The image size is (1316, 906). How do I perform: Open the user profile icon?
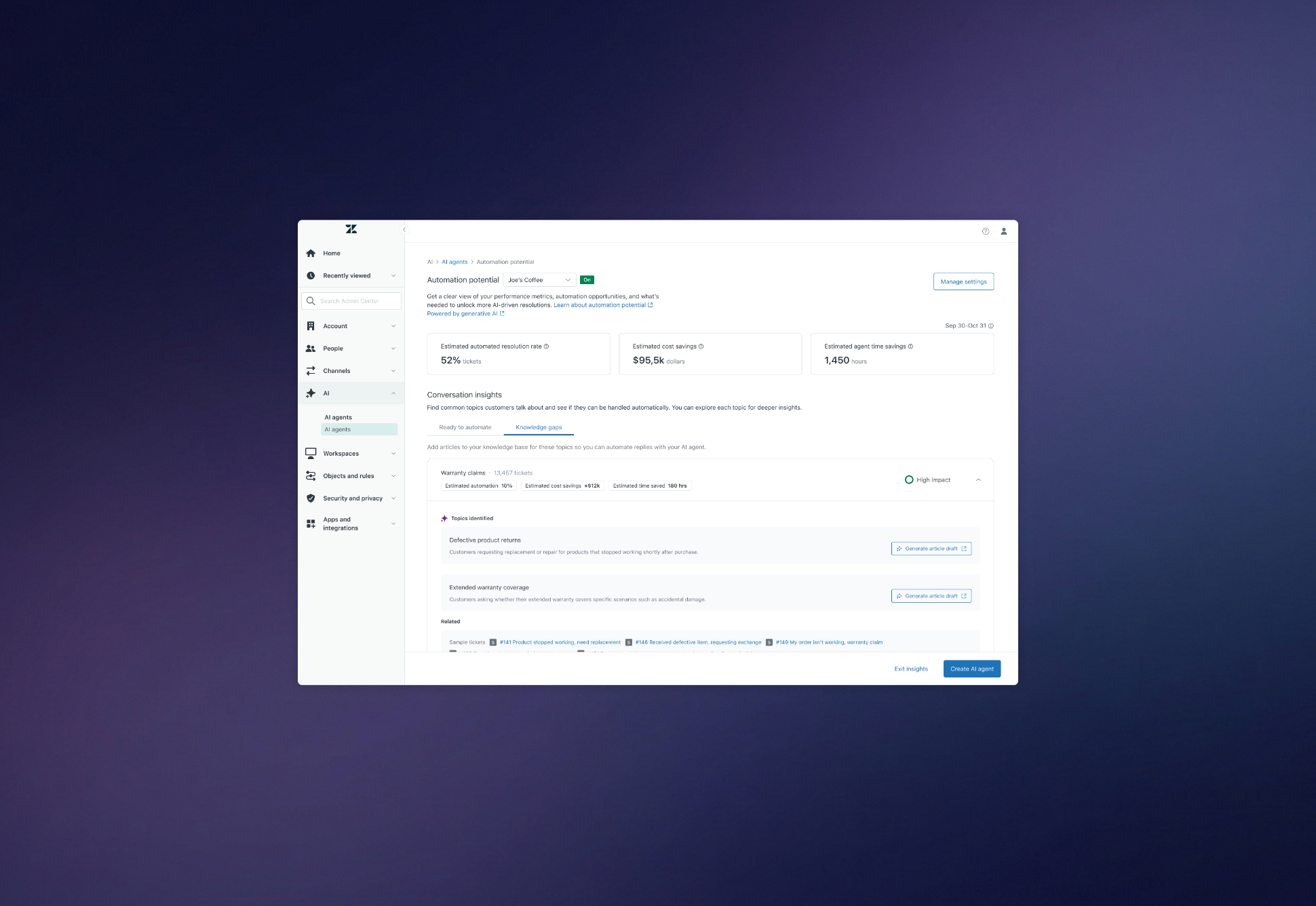(1004, 231)
